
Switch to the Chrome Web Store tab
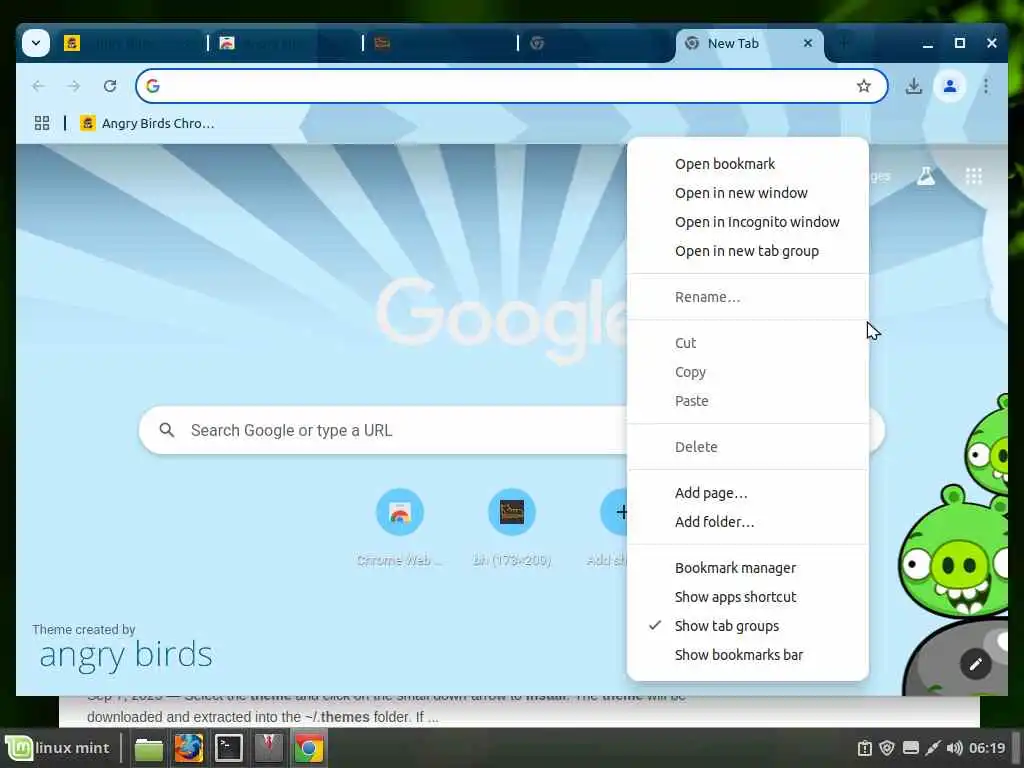point(286,43)
